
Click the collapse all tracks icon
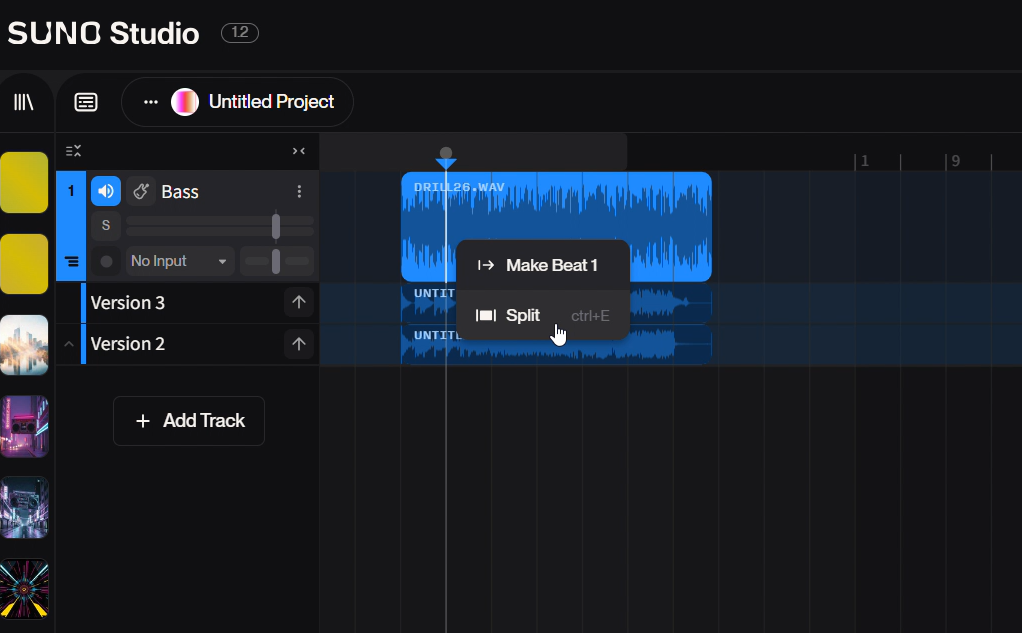click(x=73, y=151)
